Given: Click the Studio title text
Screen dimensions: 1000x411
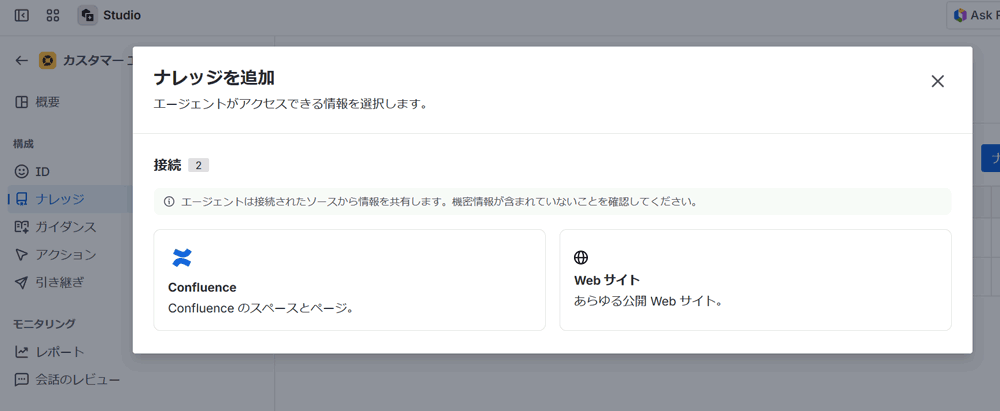Looking at the screenshot, I should [122, 15].
